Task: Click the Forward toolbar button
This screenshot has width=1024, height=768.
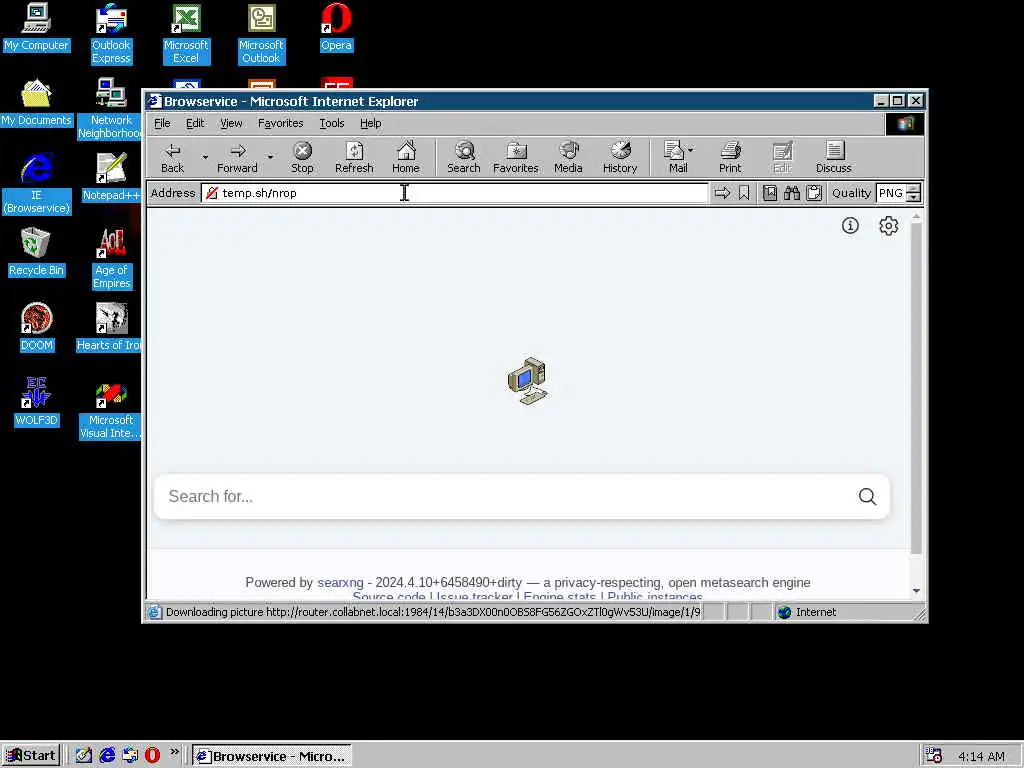Action: click(237, 157)
